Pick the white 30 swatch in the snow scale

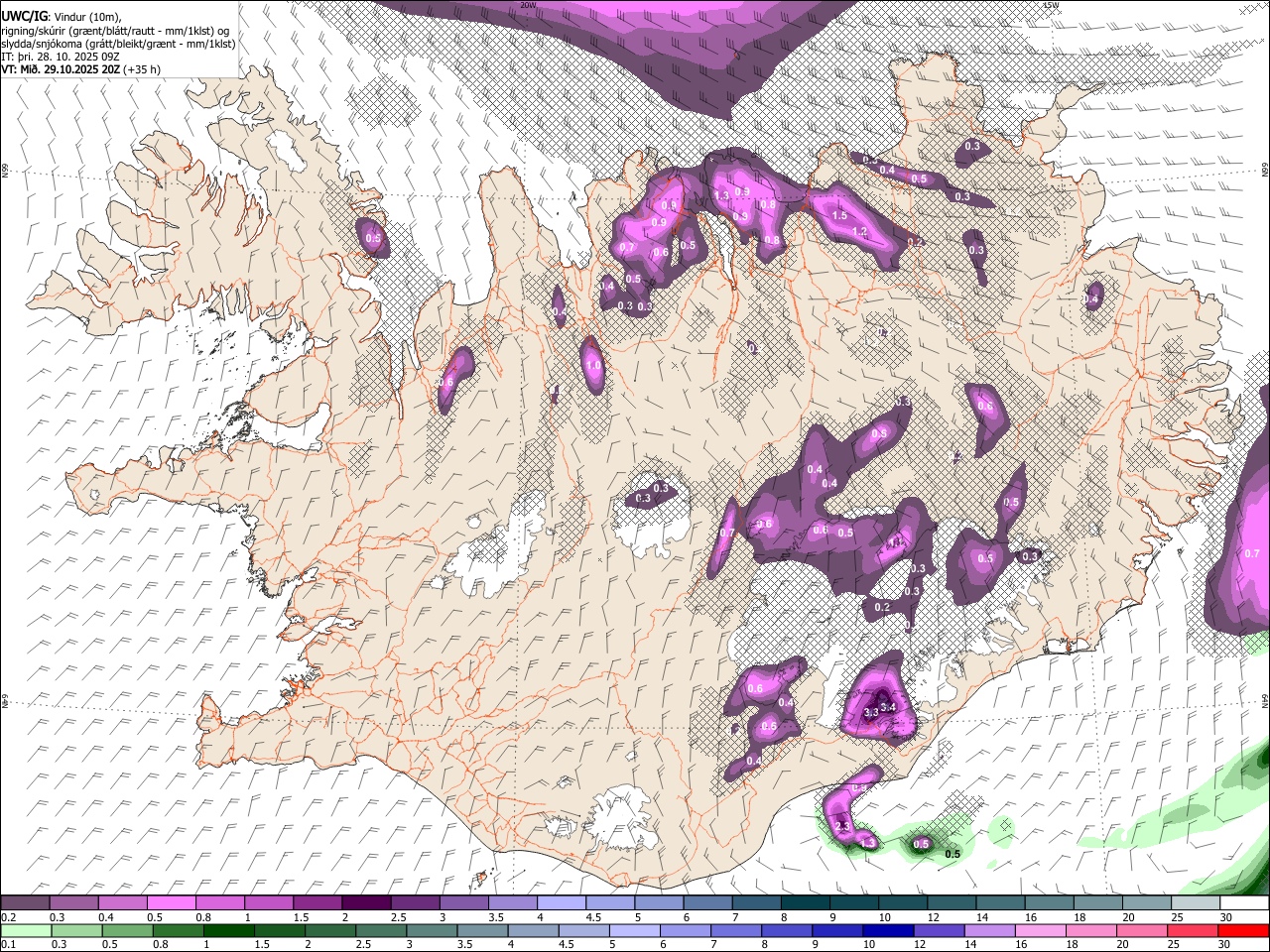click(x=1244, y=903)
